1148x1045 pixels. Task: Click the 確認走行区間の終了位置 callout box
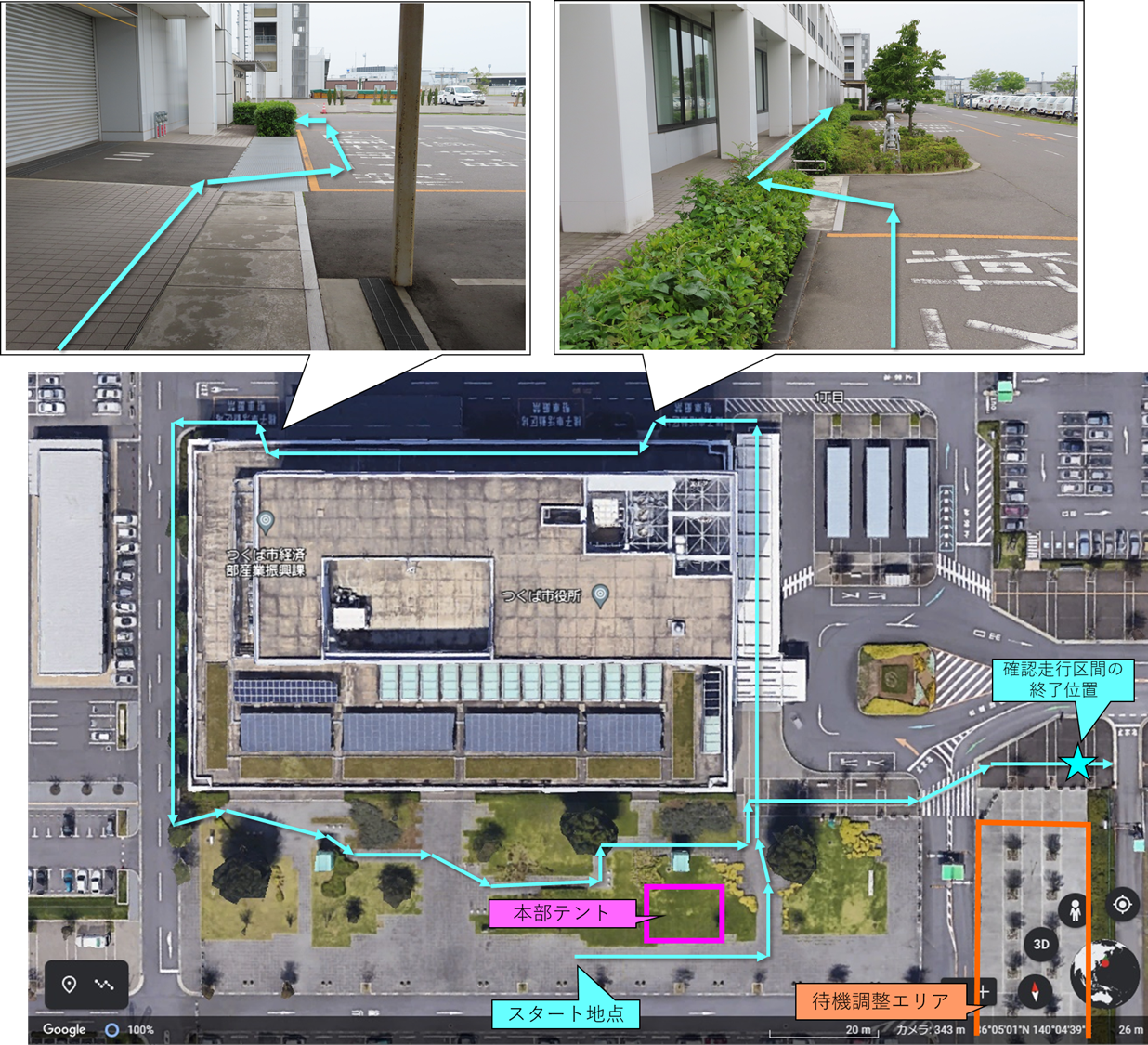[x=1063, y=679]
